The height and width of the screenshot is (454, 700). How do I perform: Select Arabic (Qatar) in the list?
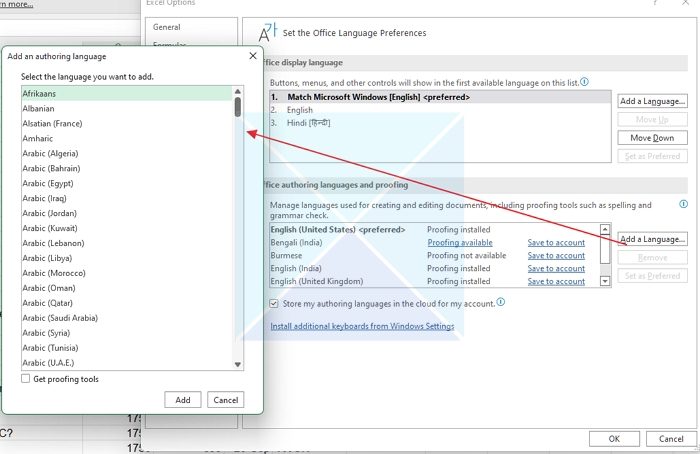(127, 303)
